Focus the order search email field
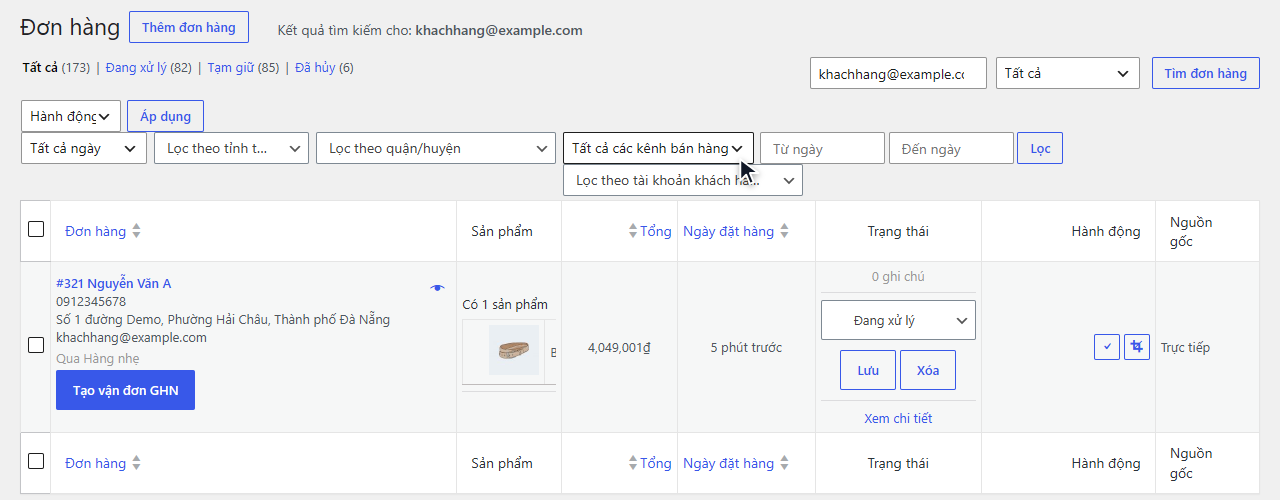 click(x=898, y=73)
